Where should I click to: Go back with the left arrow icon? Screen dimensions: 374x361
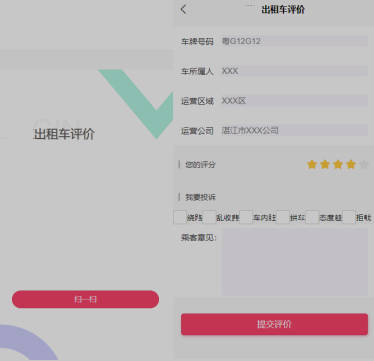183,9
